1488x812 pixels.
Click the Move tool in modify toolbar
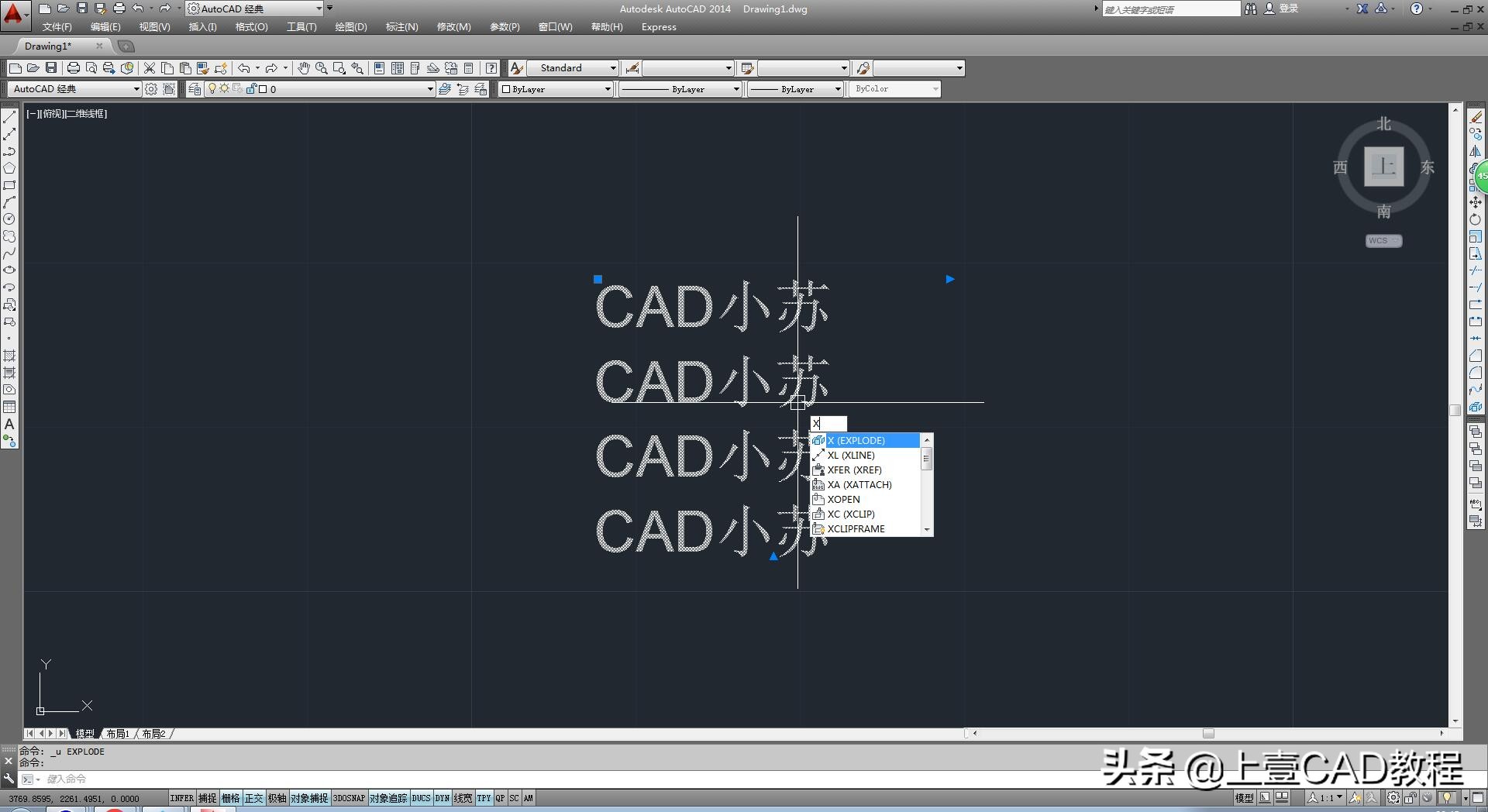pos(1476,202)
